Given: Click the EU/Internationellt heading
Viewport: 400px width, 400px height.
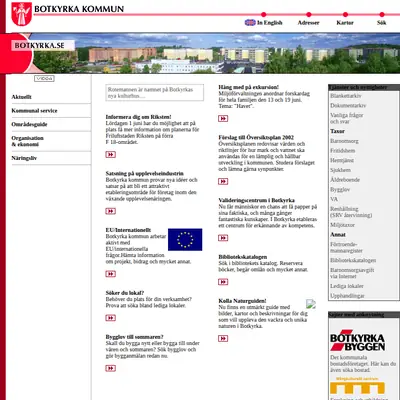Looking at the screenshot, I should pyautogui.click(x=128, y=230).
